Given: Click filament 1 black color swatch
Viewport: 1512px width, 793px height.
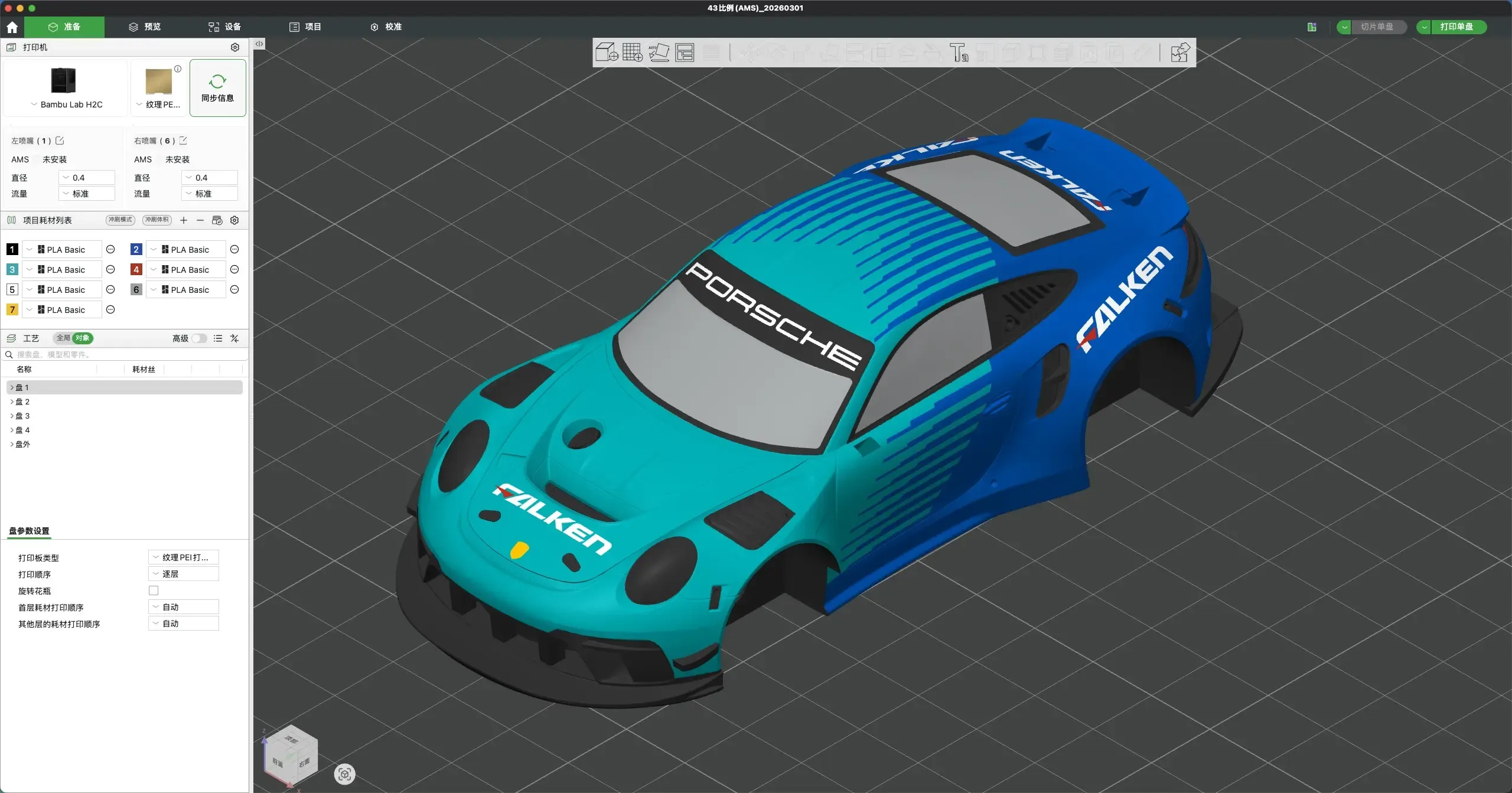Looking at the screenshot, I should pos(12,250).
